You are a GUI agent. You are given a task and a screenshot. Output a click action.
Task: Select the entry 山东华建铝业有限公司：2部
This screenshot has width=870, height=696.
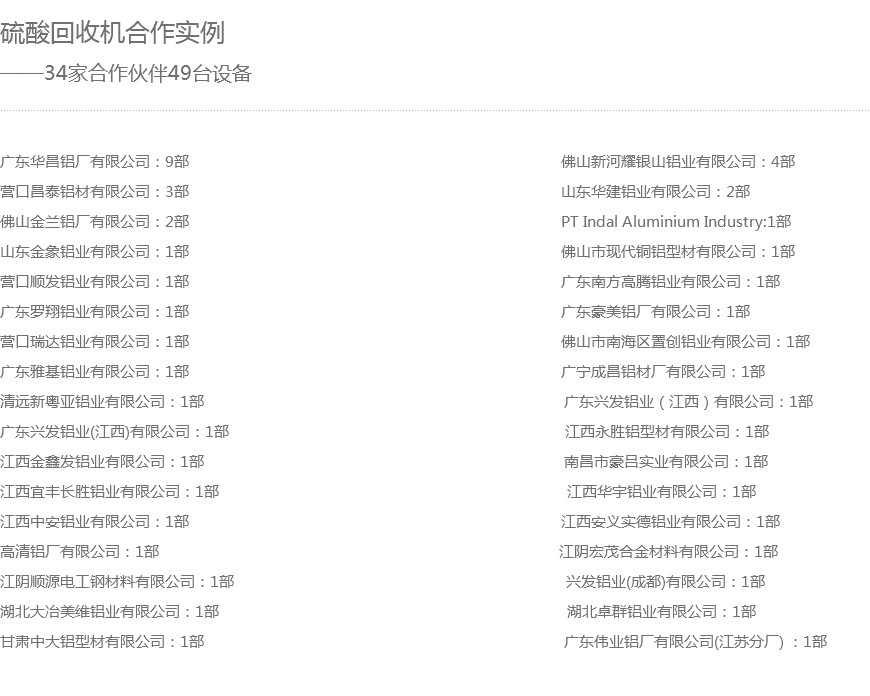(655, 191)
